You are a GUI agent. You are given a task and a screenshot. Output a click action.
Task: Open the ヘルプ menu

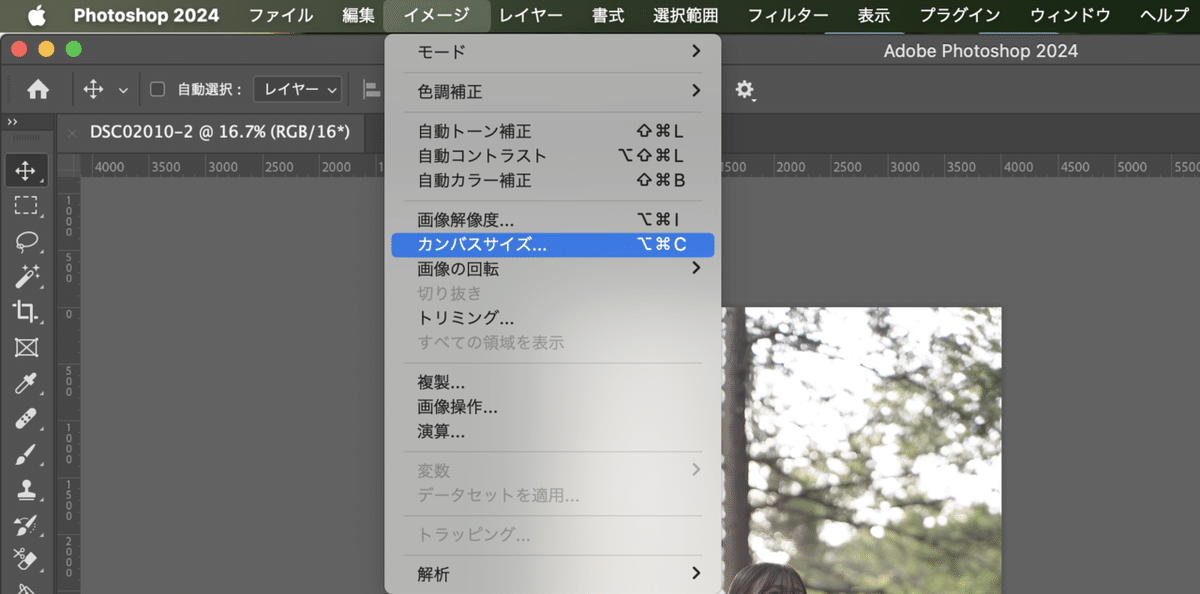click(1164, 15)
